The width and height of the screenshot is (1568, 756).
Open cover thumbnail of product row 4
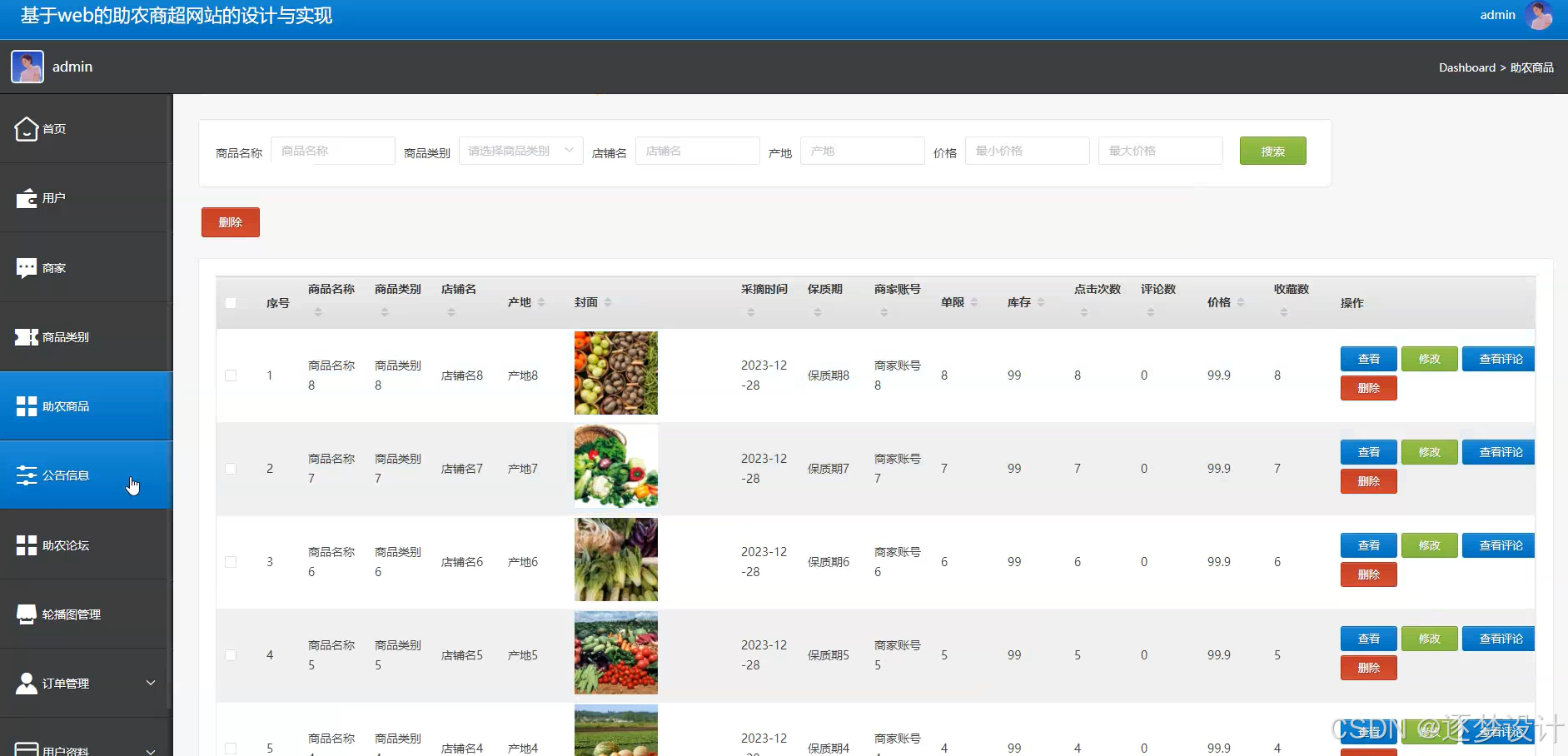616,653
